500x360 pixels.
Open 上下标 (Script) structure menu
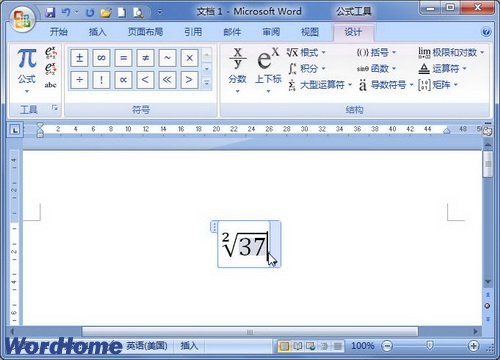click(268, 70)
